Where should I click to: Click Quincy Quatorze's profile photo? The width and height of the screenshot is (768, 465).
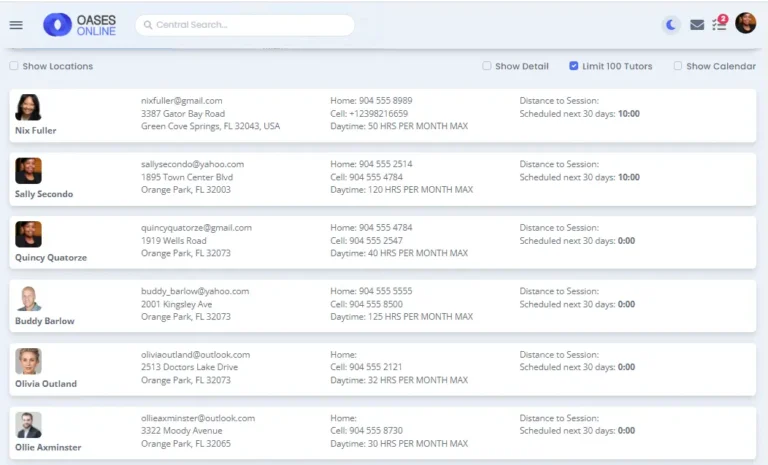tap(28, 234)
